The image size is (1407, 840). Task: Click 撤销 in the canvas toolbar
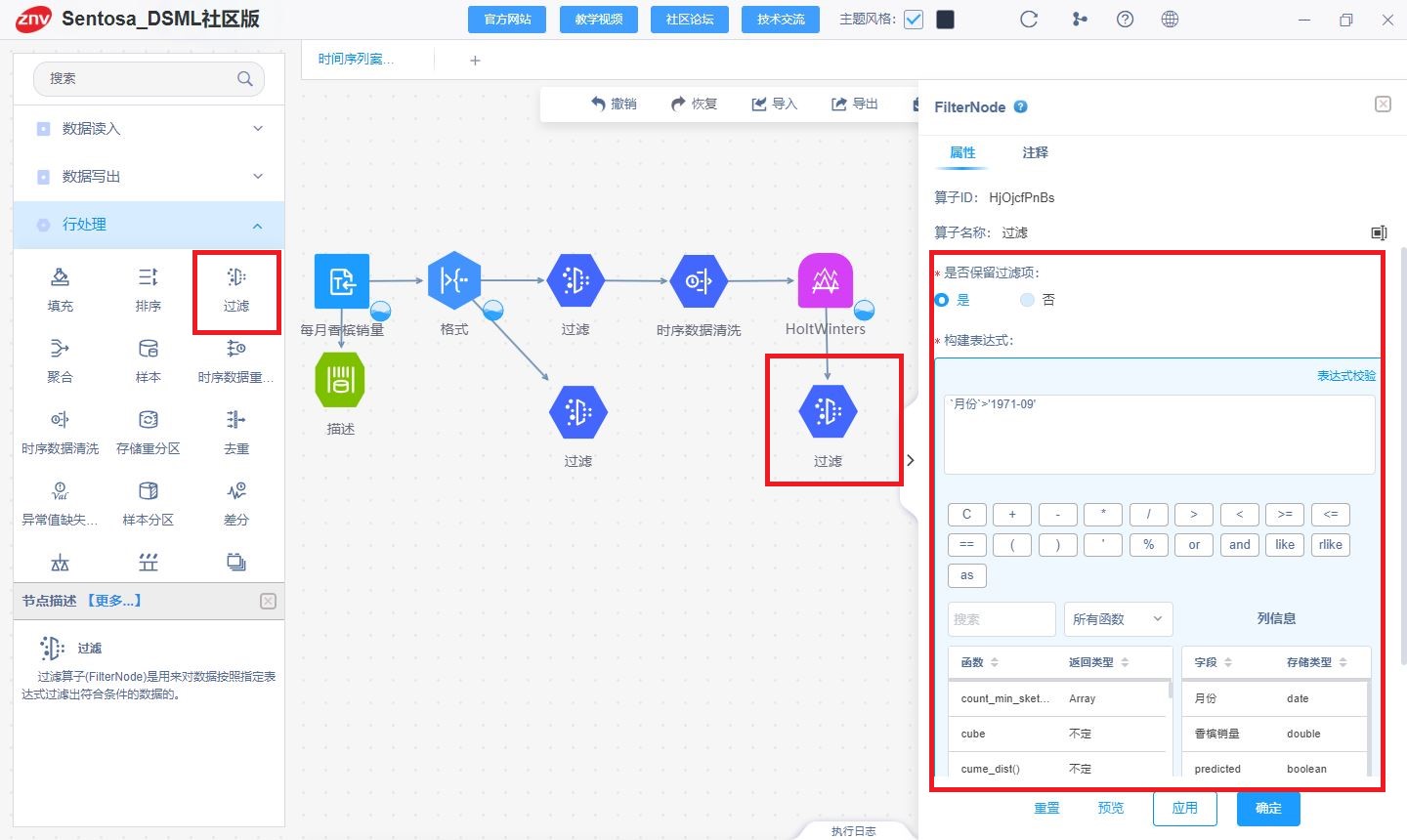(x=614, y=104)
